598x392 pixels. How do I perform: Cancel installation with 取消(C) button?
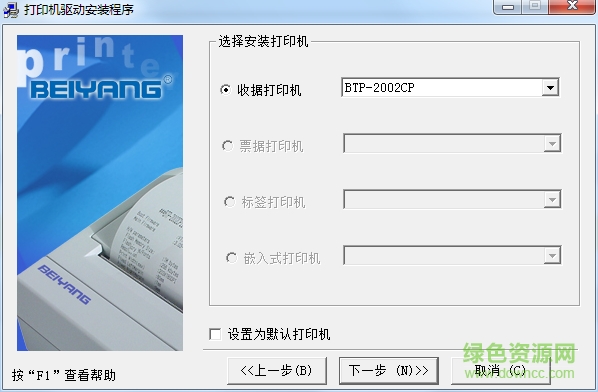500,371
